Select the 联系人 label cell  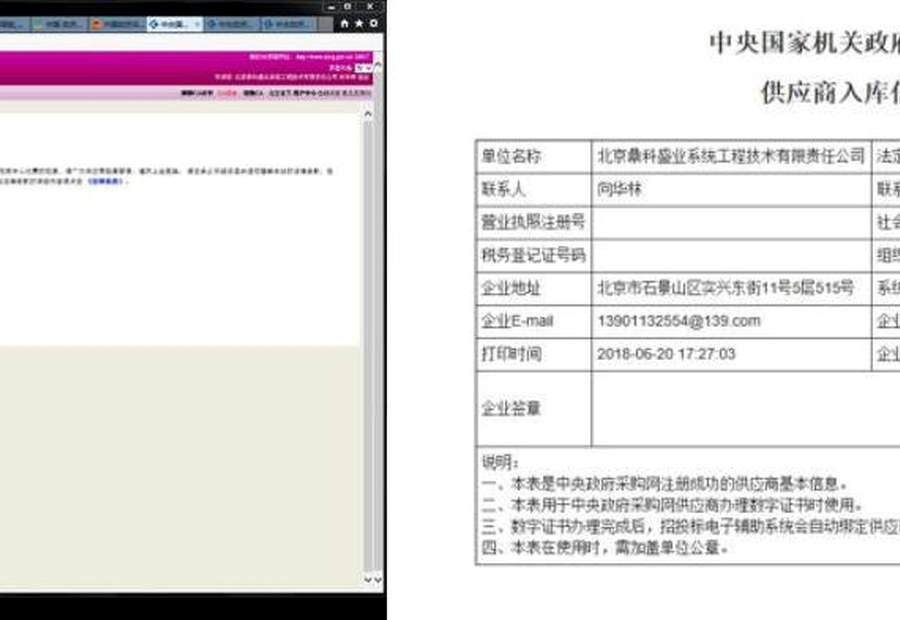(534, 189)
